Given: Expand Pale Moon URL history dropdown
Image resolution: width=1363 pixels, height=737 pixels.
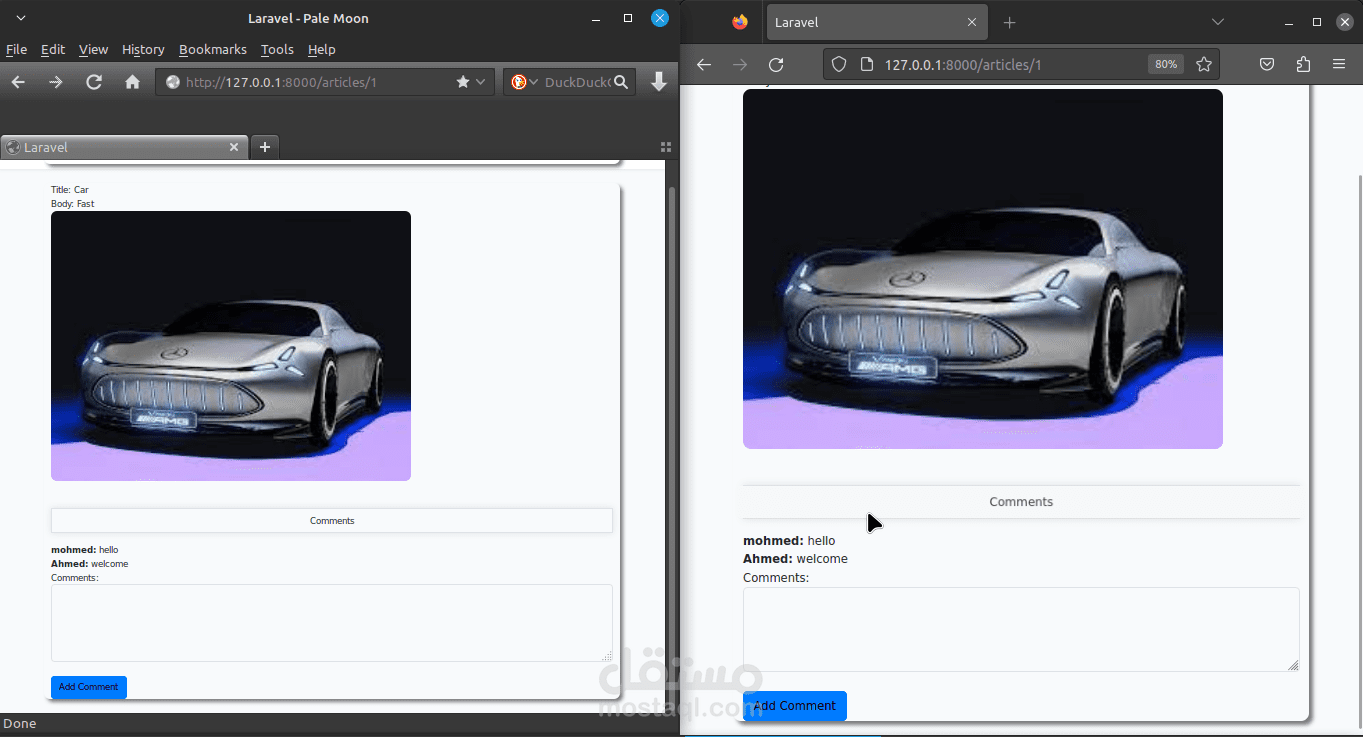Looking at the screenshot, I should click(x=481, y=82).
